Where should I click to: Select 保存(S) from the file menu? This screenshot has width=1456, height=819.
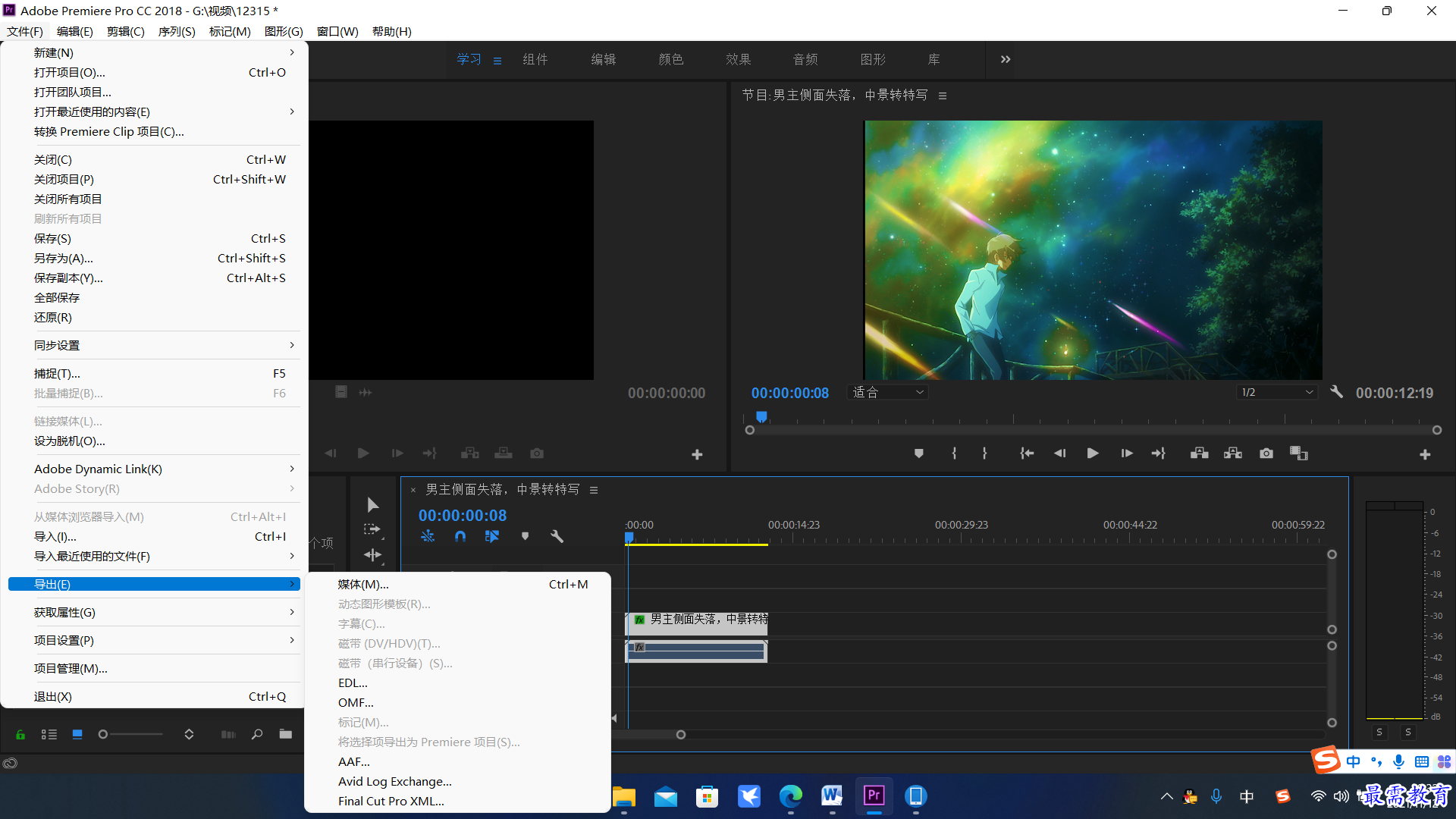(154, 238)
